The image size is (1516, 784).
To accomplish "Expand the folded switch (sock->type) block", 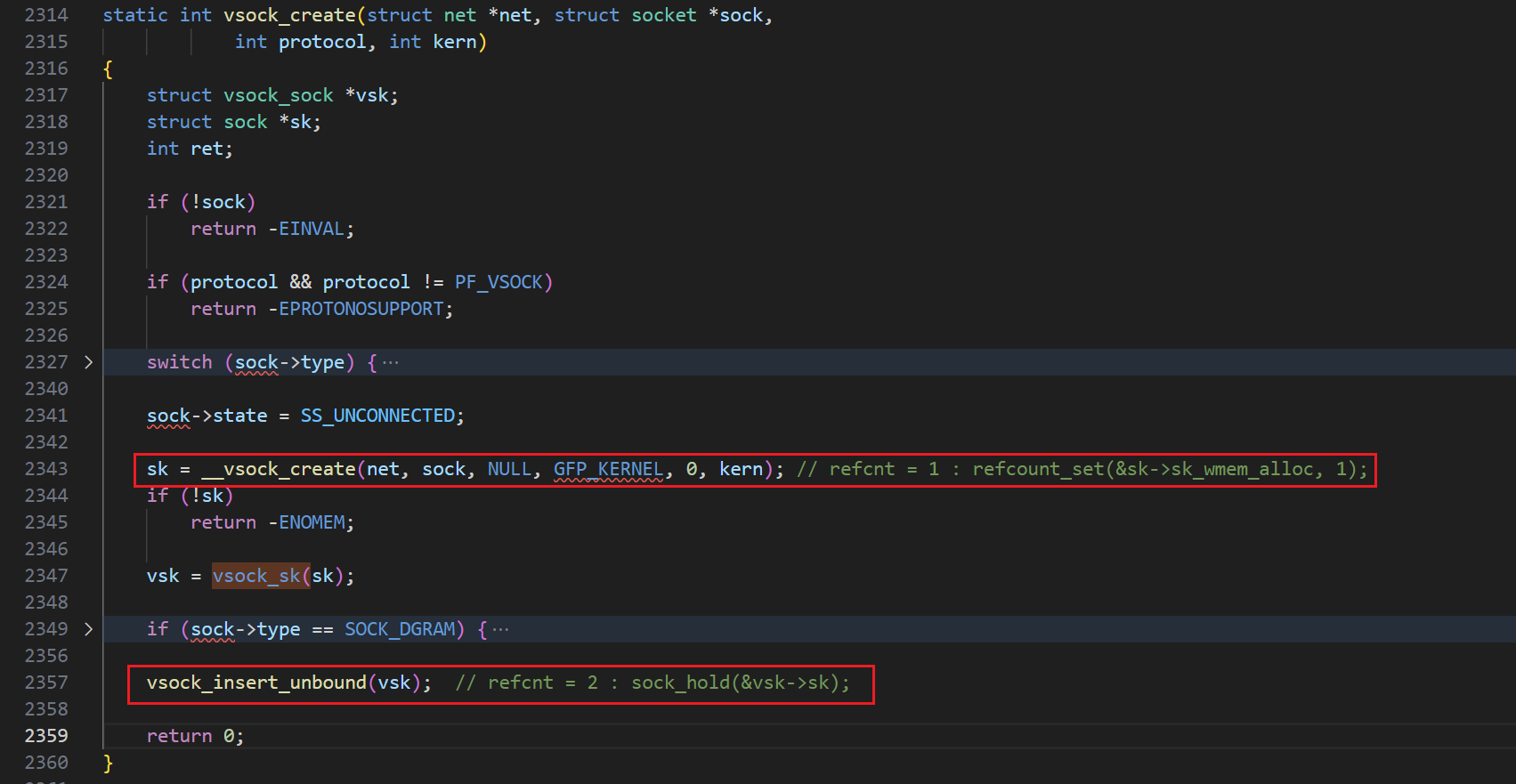I will (88, 362).
